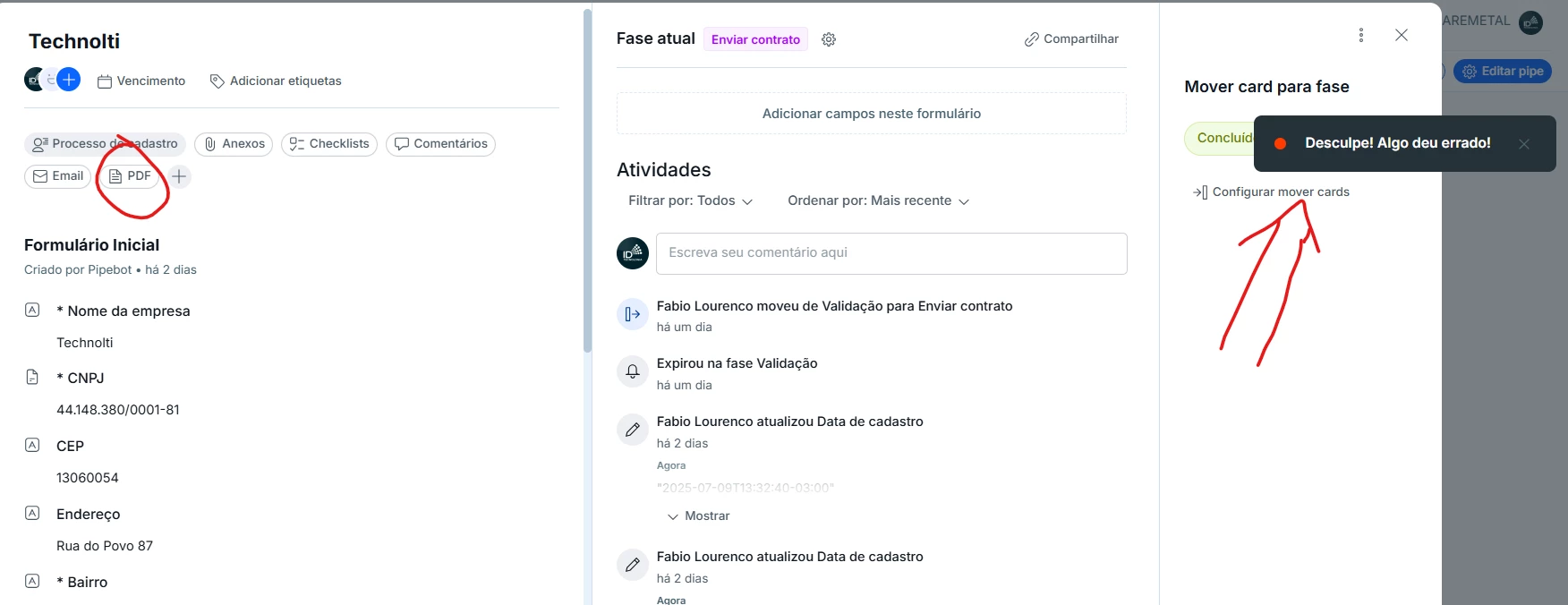Click the gray plus icon next to PDF
Image resolution: width=1568 pixels, height=605 pixels.
179,176
